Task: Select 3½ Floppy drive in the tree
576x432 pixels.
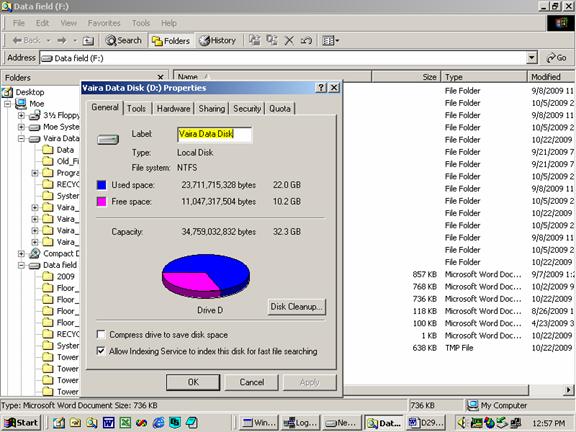Action: click(54, 115)
